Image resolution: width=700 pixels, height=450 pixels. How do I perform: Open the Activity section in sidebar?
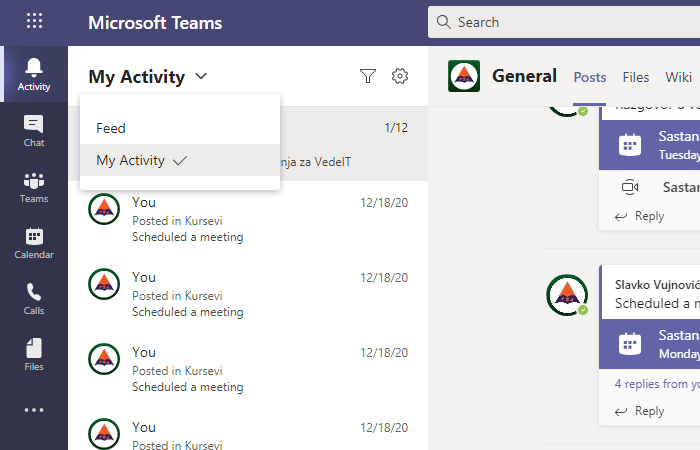click(34, 74)
